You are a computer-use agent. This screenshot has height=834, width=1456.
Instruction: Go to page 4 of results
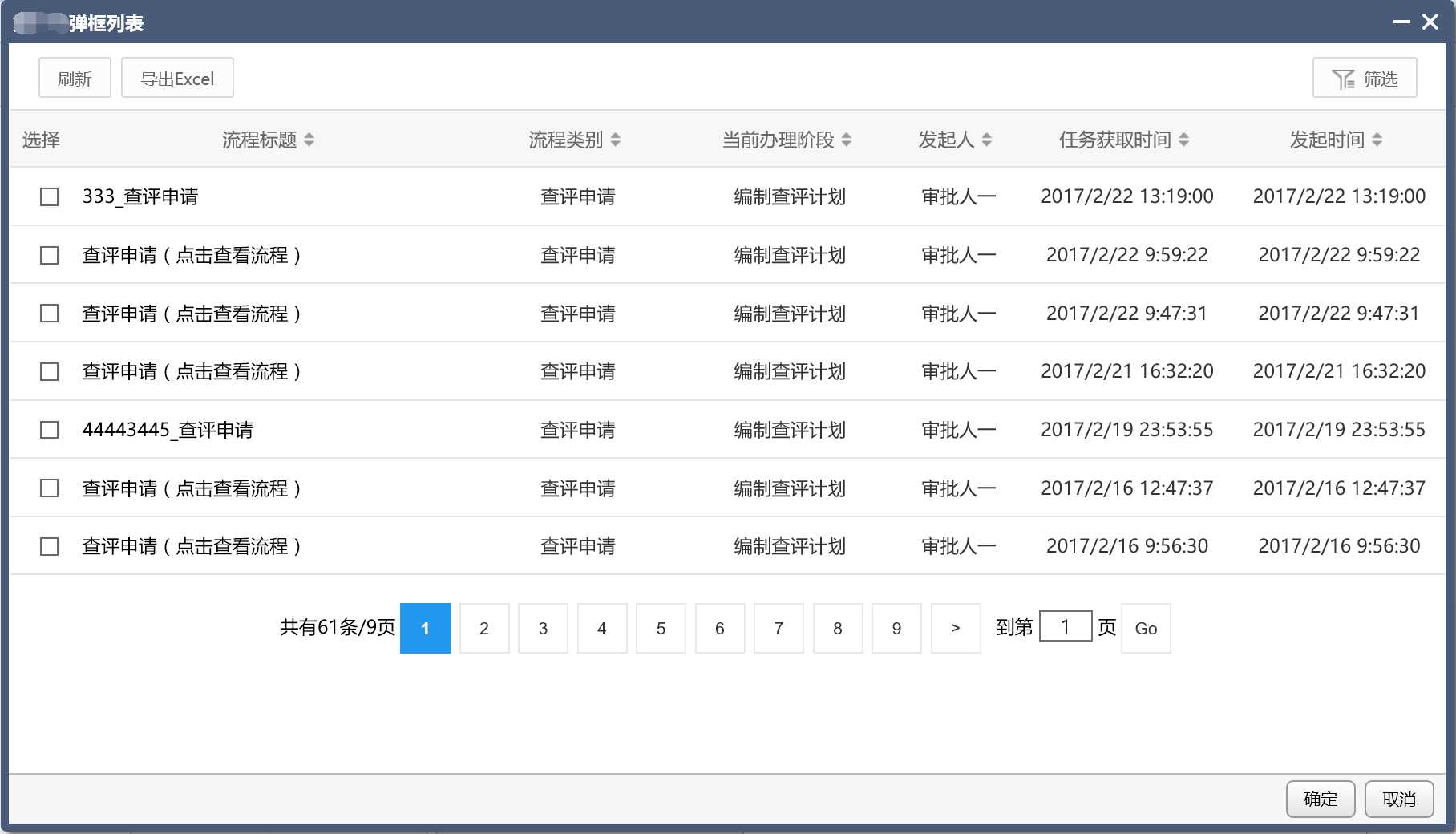pos(602,628)
